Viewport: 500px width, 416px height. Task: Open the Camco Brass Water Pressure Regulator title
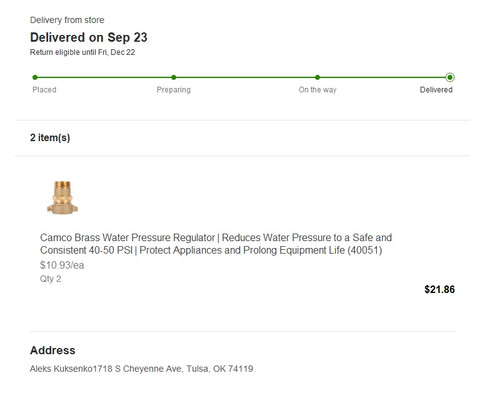[216, 244]
